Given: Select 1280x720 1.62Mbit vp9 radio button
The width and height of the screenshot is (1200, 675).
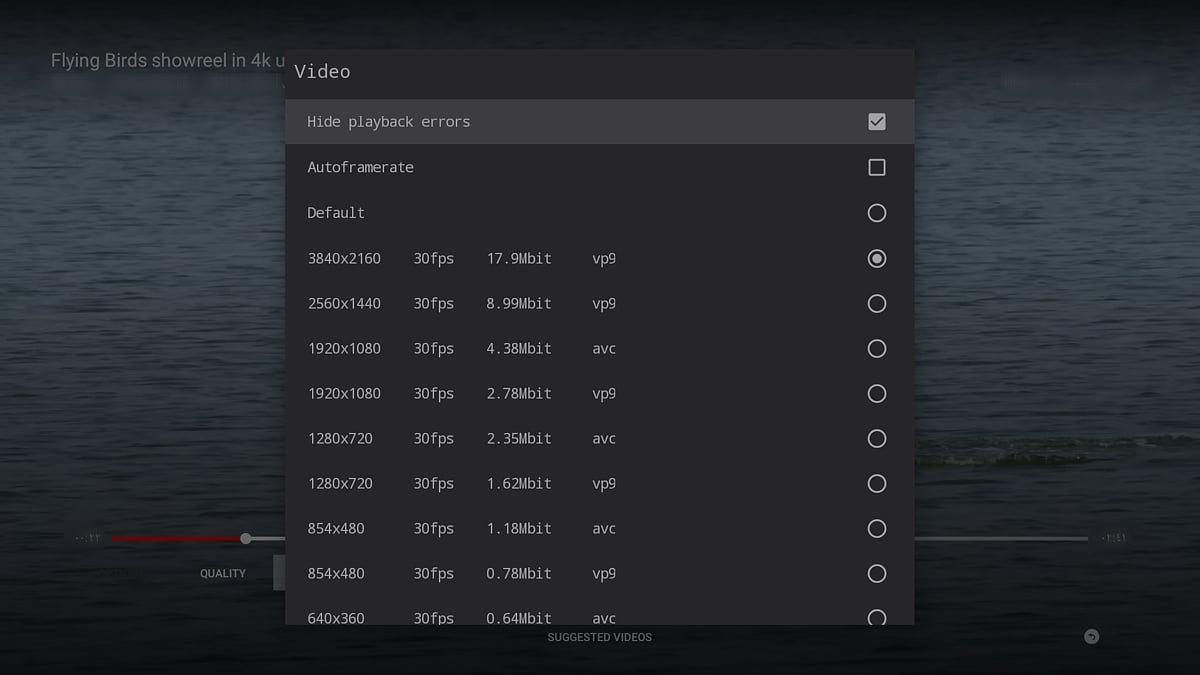Looking at the screenshot, I should (x=877, y=483).
